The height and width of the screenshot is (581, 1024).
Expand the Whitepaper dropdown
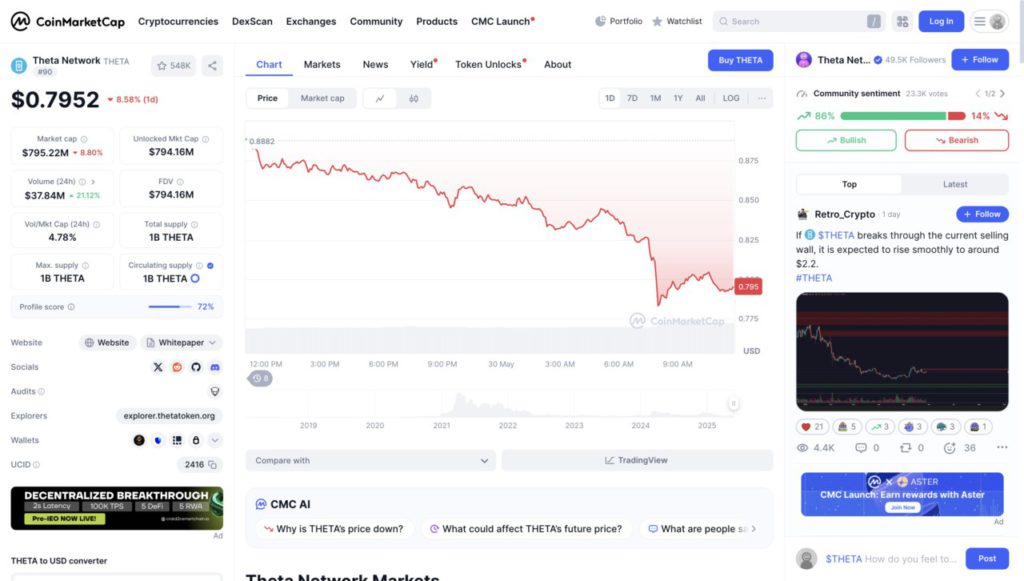[181, 343]
